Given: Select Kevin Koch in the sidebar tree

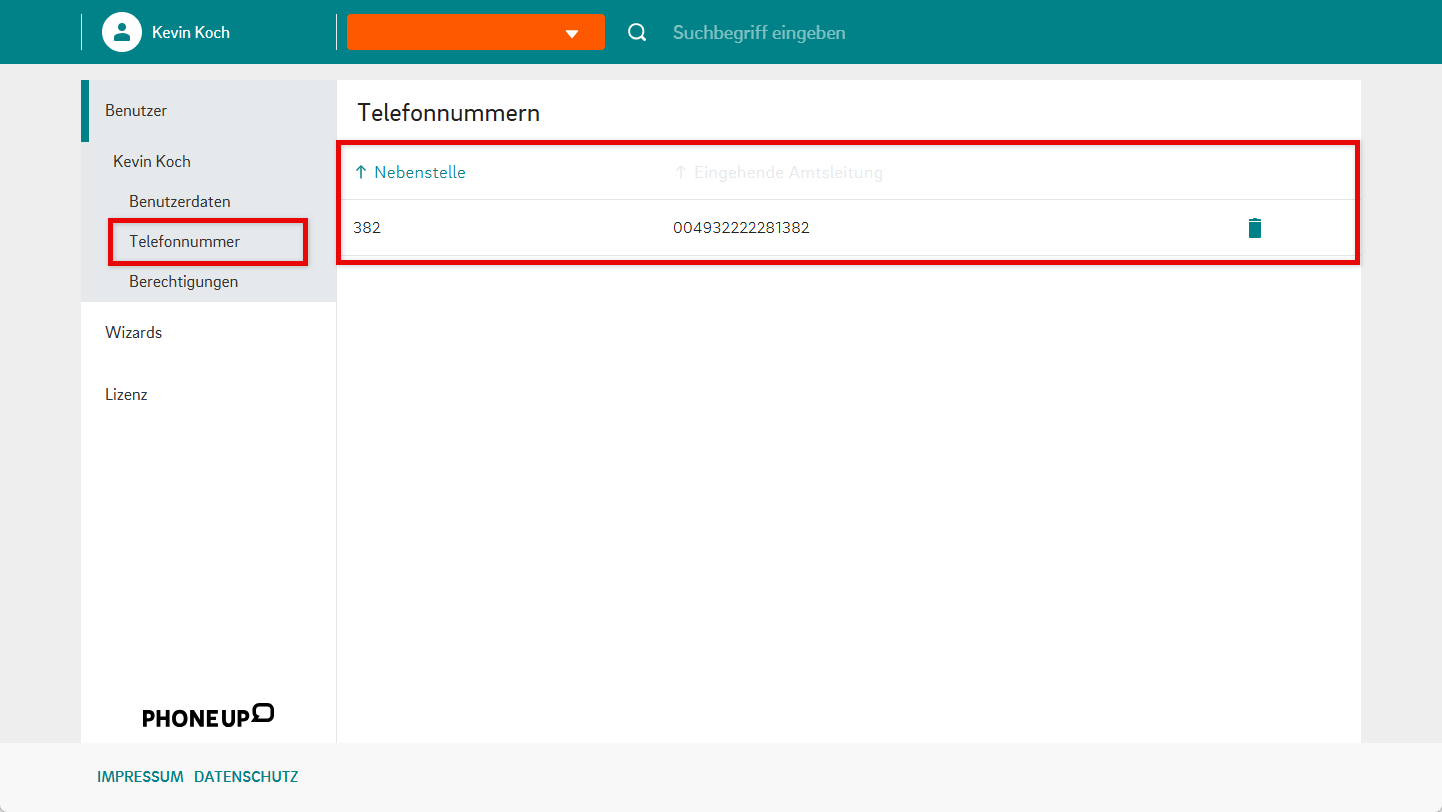Looking at the screenshot, I should point(152,161).
